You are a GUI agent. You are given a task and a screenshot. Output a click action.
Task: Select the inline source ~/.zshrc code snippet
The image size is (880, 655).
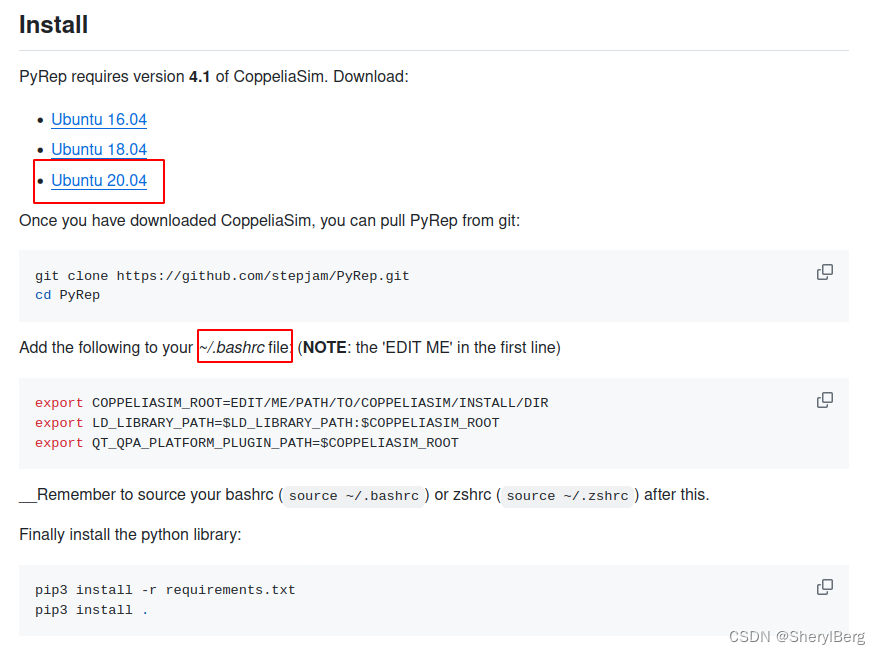click(x=566, y=495)
